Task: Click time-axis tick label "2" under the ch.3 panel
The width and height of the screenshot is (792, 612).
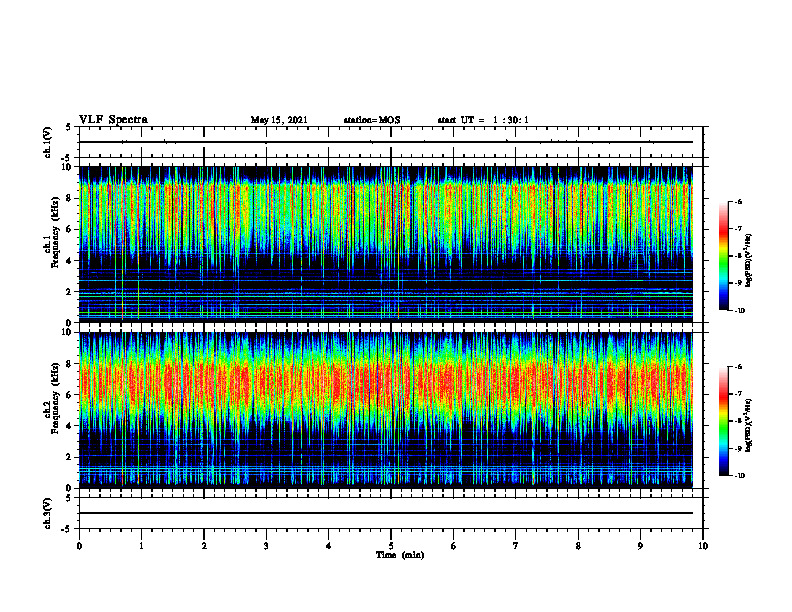Action: (204, 546)
